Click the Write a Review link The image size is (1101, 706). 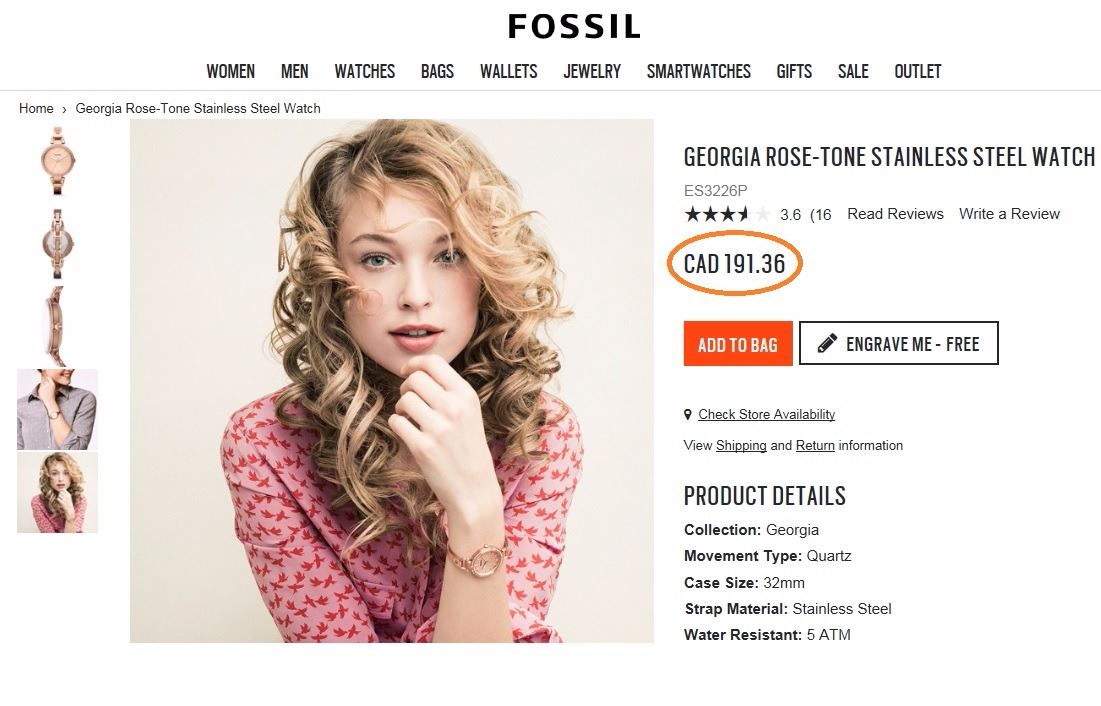click(1009, 214)
